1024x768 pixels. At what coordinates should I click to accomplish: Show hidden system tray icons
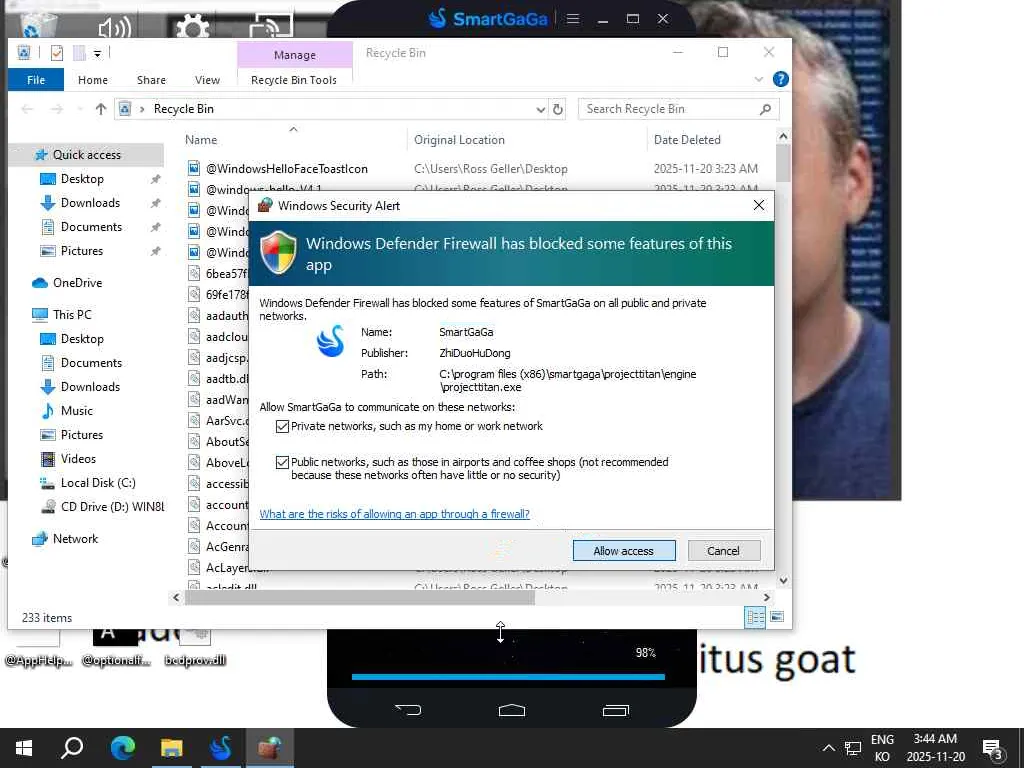tap(828, 748)
